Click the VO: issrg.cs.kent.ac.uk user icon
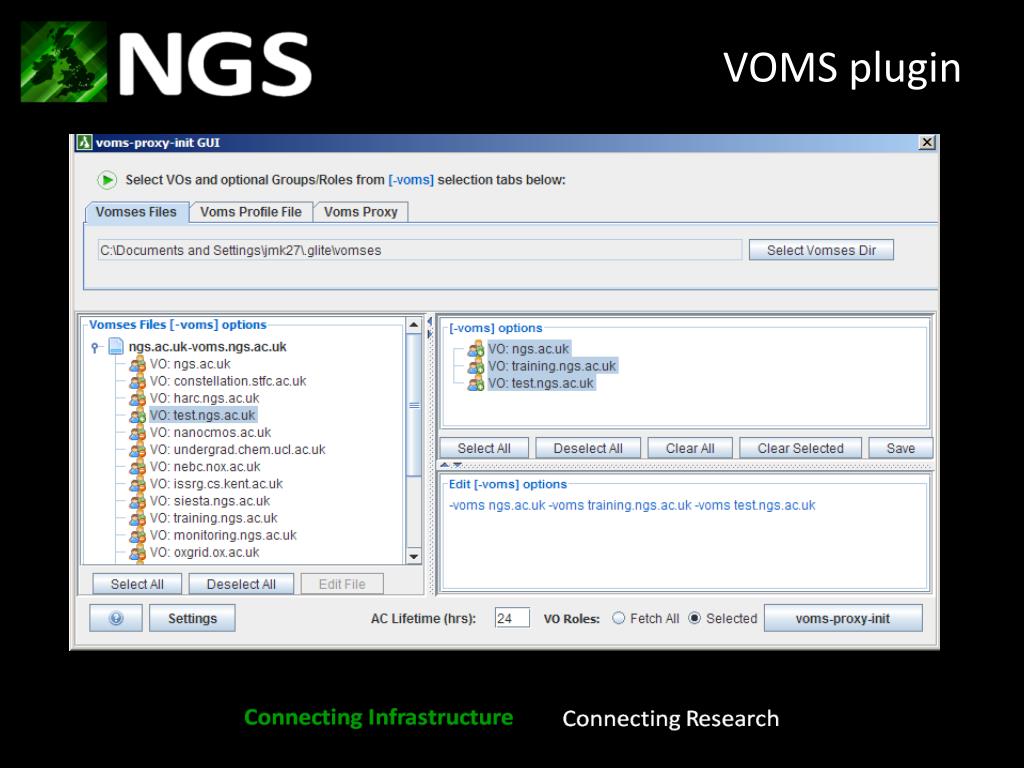 (x=137, y=484)
